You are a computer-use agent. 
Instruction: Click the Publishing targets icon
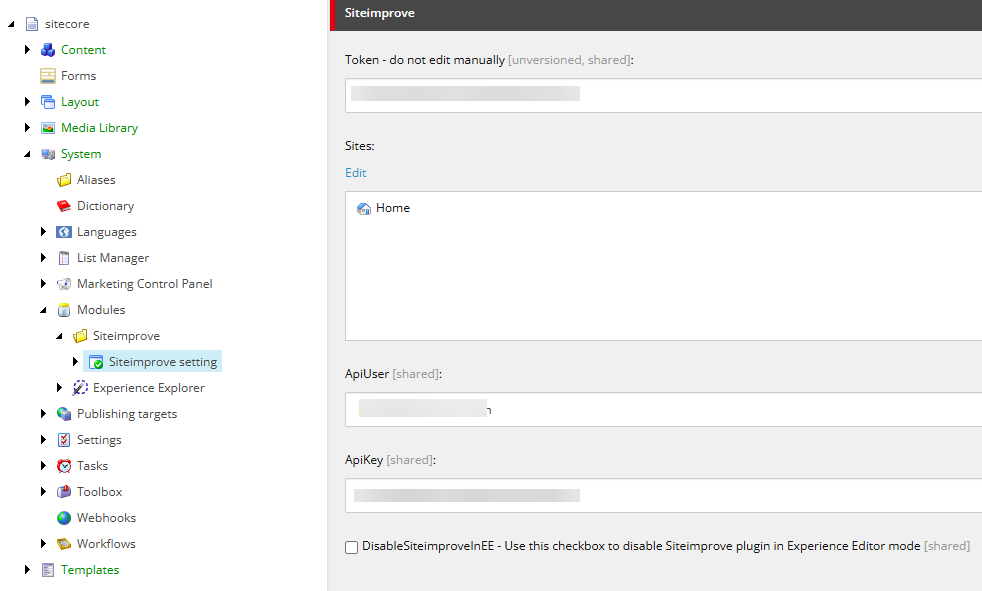coord(64,414)
